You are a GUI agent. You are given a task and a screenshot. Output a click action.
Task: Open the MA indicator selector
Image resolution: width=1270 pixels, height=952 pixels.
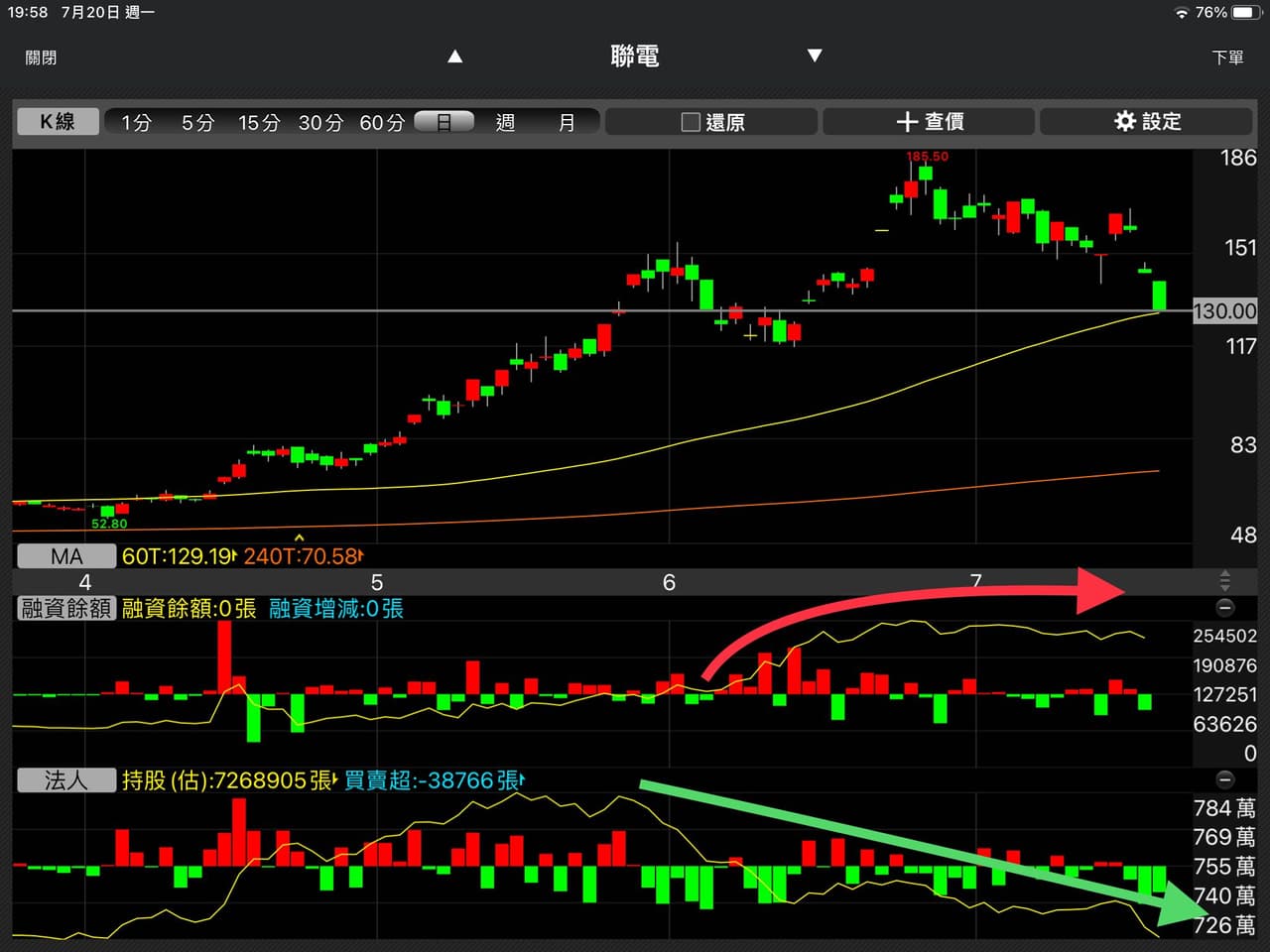click(x=66, y=556)
